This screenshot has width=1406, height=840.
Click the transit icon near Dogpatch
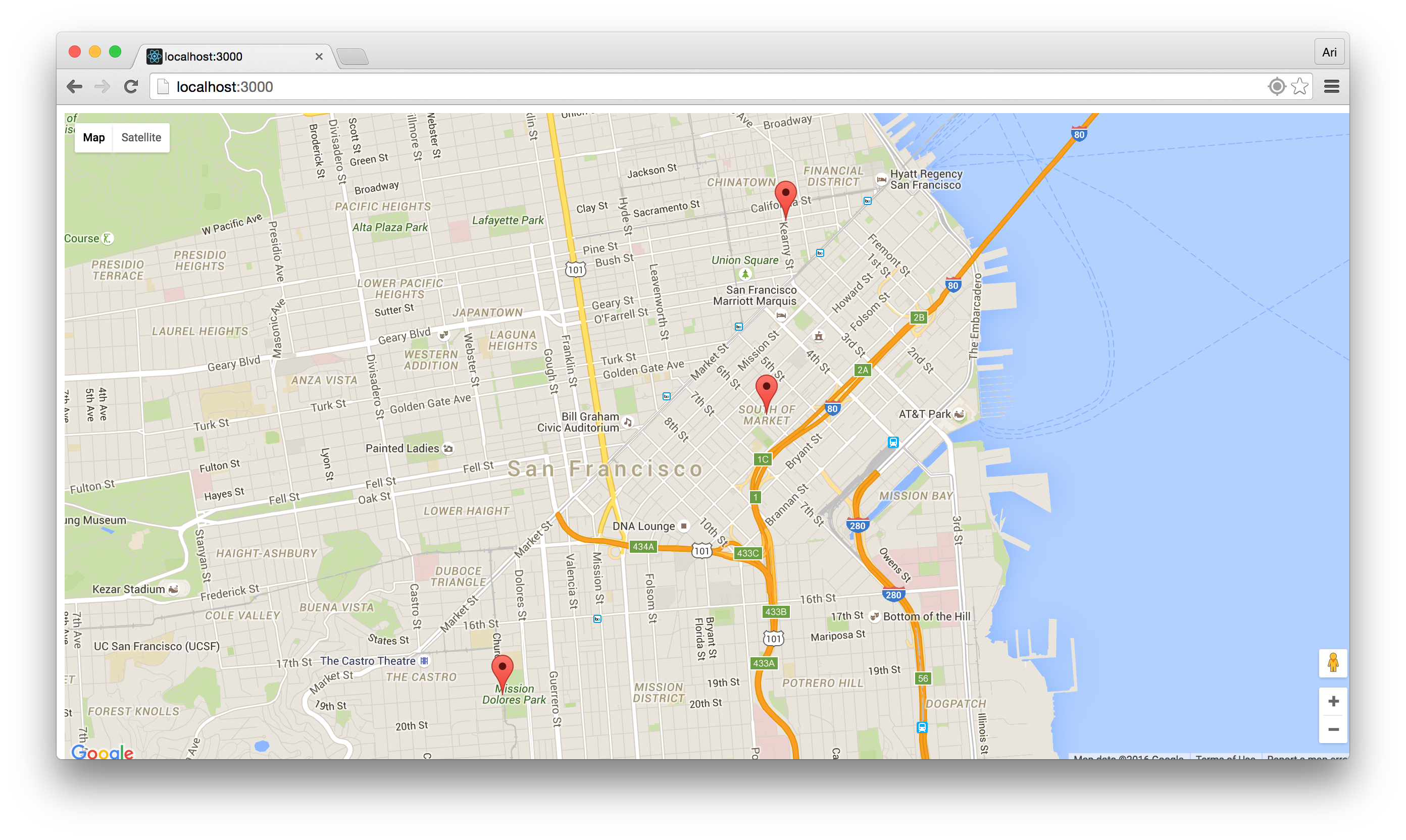(x=922, y=727)
